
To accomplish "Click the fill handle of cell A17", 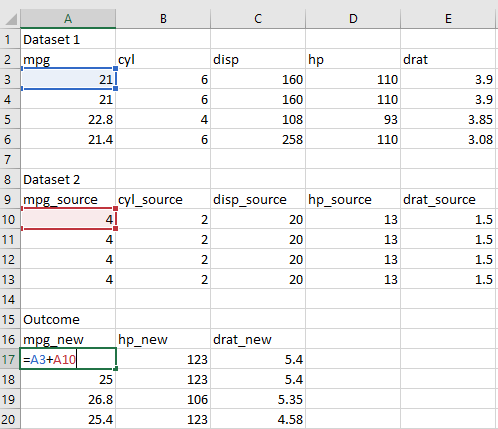I will [x=116, y=369].
